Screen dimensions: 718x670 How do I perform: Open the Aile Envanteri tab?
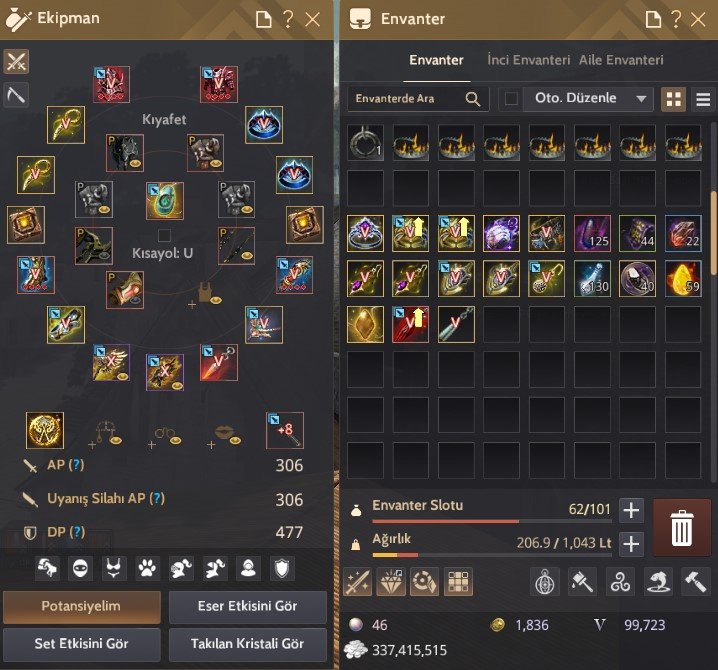click(x=621, y=60)
